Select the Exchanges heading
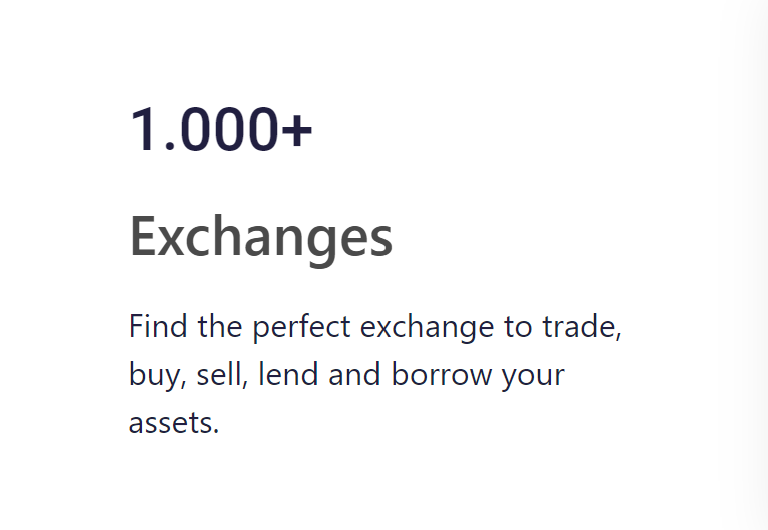Screen dimensions: 768x530 tap(261, 237)
